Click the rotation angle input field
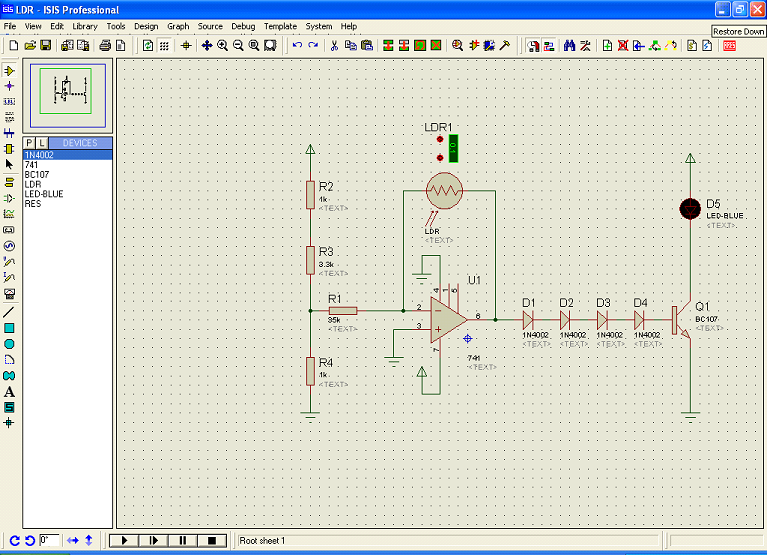 [x=49, y=541]
